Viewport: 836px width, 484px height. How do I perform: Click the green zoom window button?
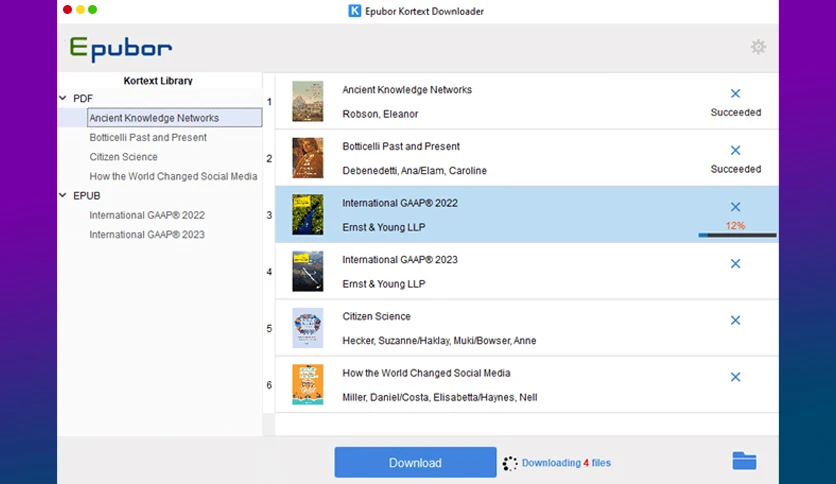[93, 10]
